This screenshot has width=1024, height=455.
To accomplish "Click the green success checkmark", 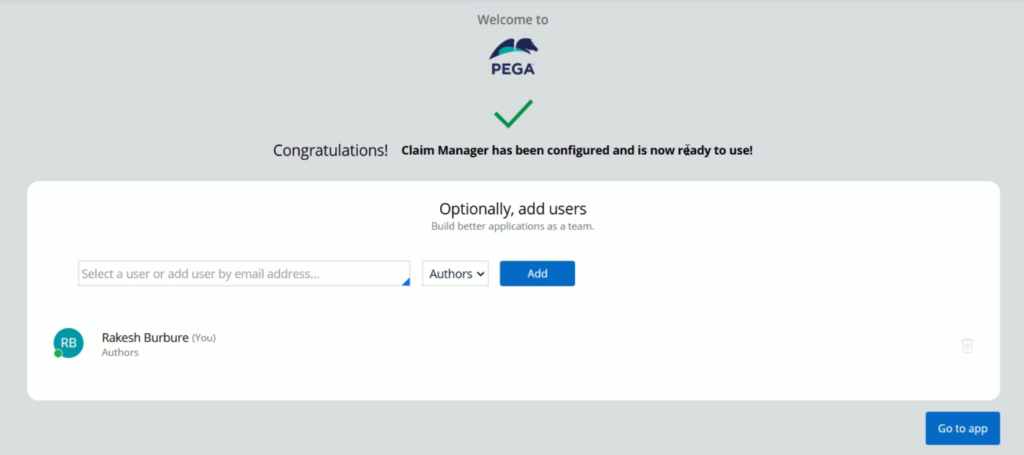I will (x=513, y=114).
